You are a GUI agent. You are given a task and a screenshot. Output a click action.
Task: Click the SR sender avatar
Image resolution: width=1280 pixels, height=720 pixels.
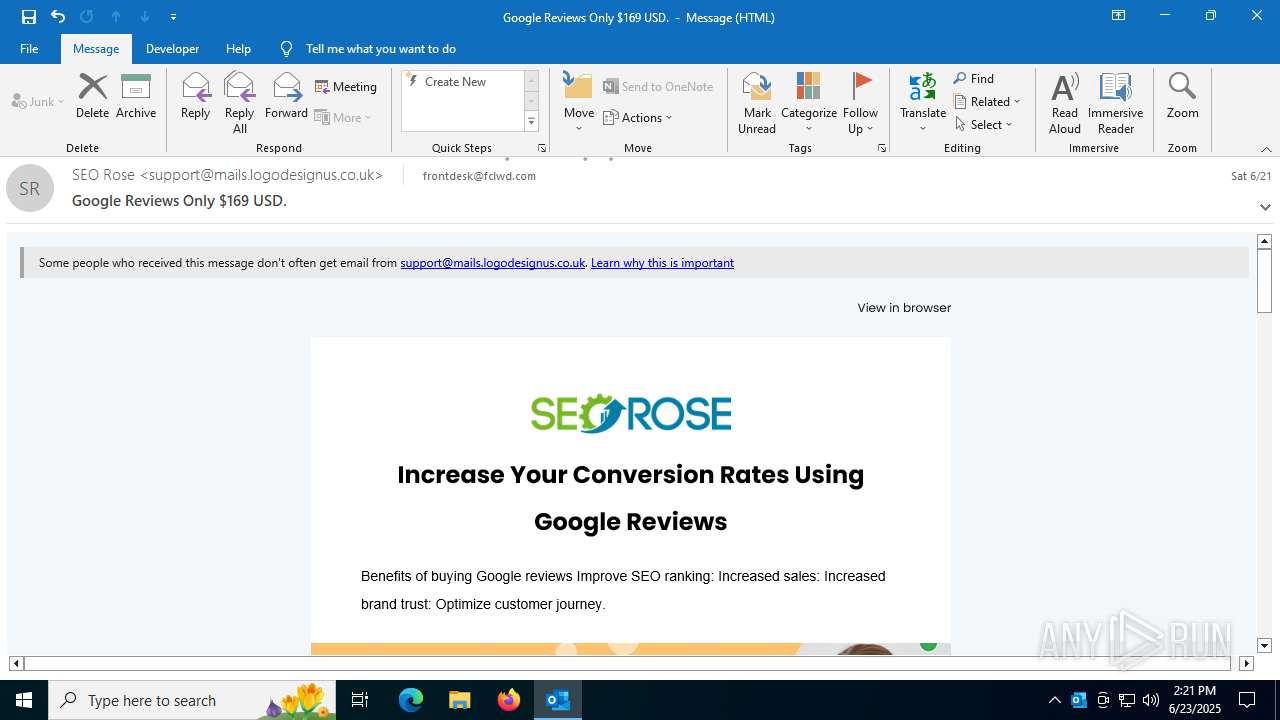point(30,188)
